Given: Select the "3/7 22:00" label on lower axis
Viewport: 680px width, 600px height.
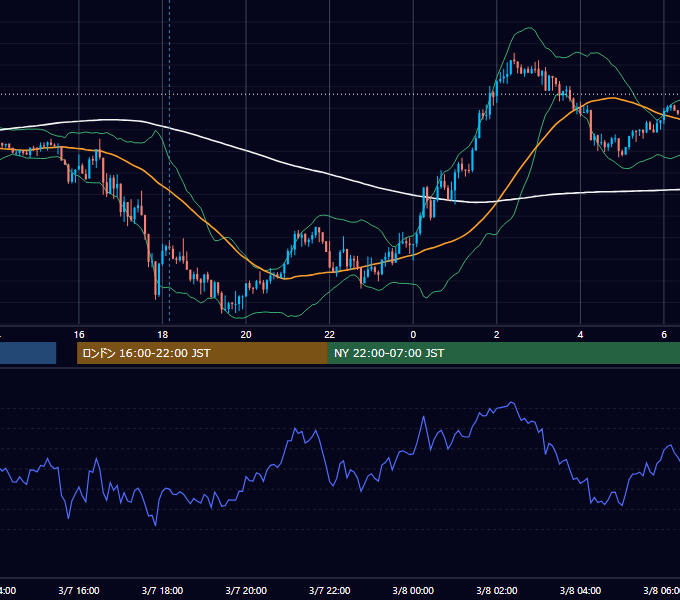Looking at the screenshot, I should 330,591.
